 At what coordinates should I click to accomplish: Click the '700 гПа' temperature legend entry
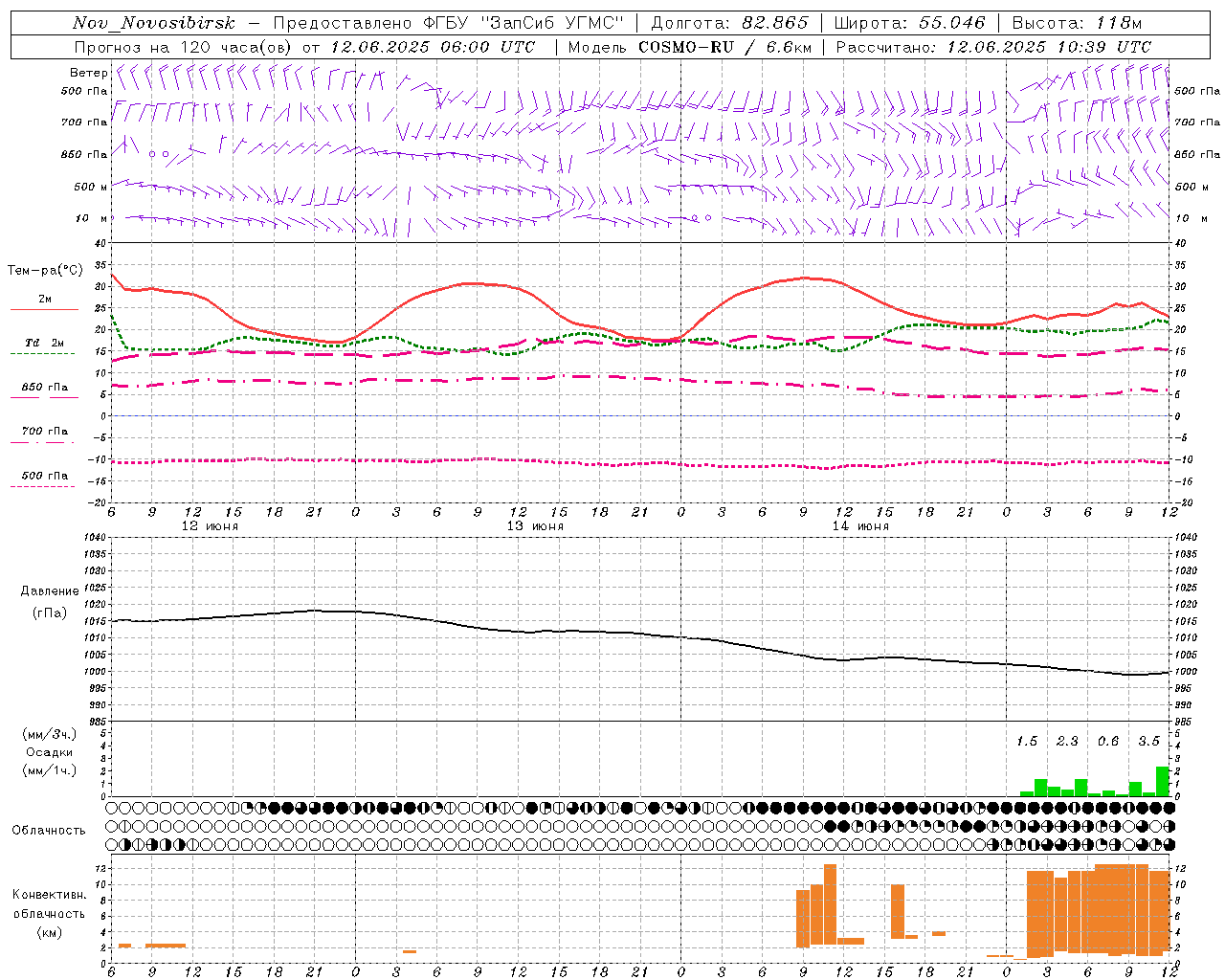[44, 432]
